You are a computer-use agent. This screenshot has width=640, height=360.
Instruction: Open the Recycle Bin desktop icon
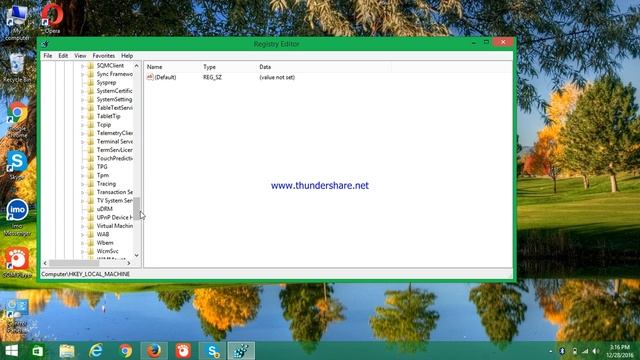click(17, 68)
